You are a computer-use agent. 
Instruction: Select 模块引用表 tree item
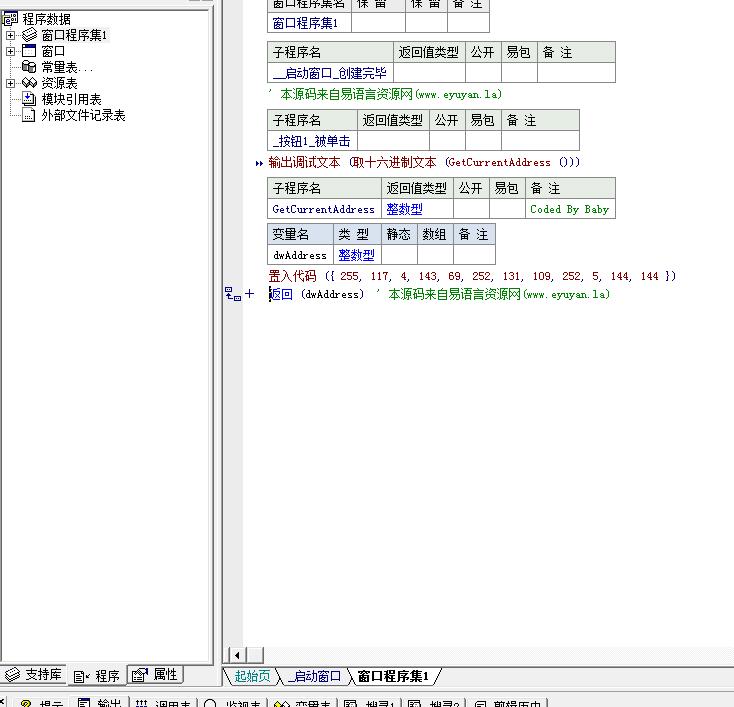tap(71, 99)
